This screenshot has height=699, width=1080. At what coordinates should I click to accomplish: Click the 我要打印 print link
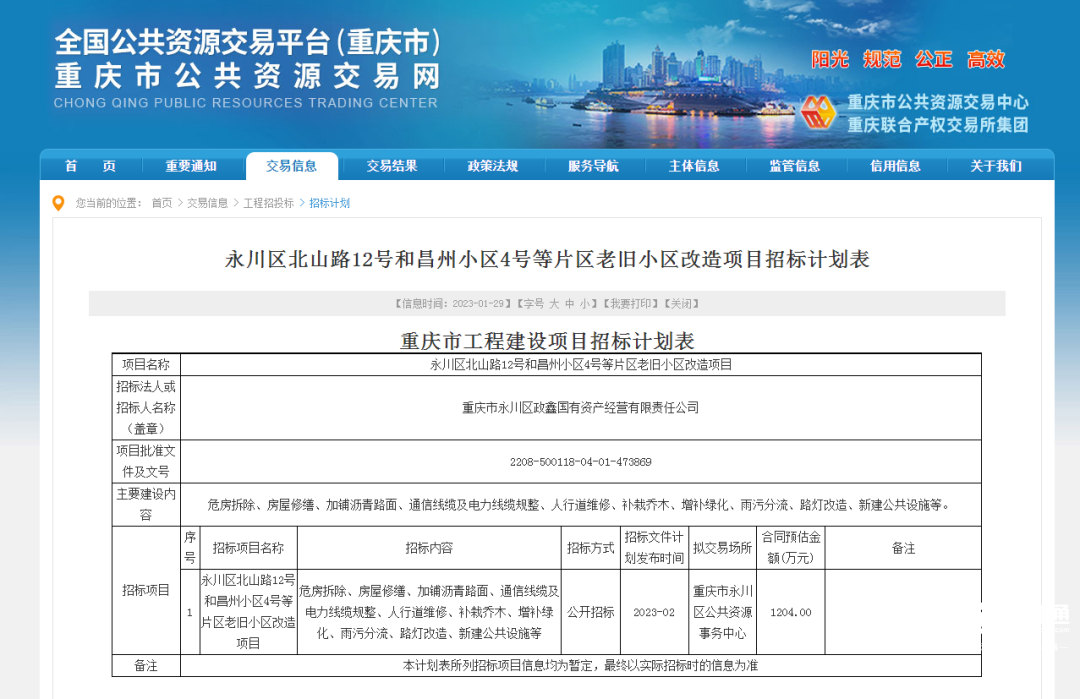(630, 304)
